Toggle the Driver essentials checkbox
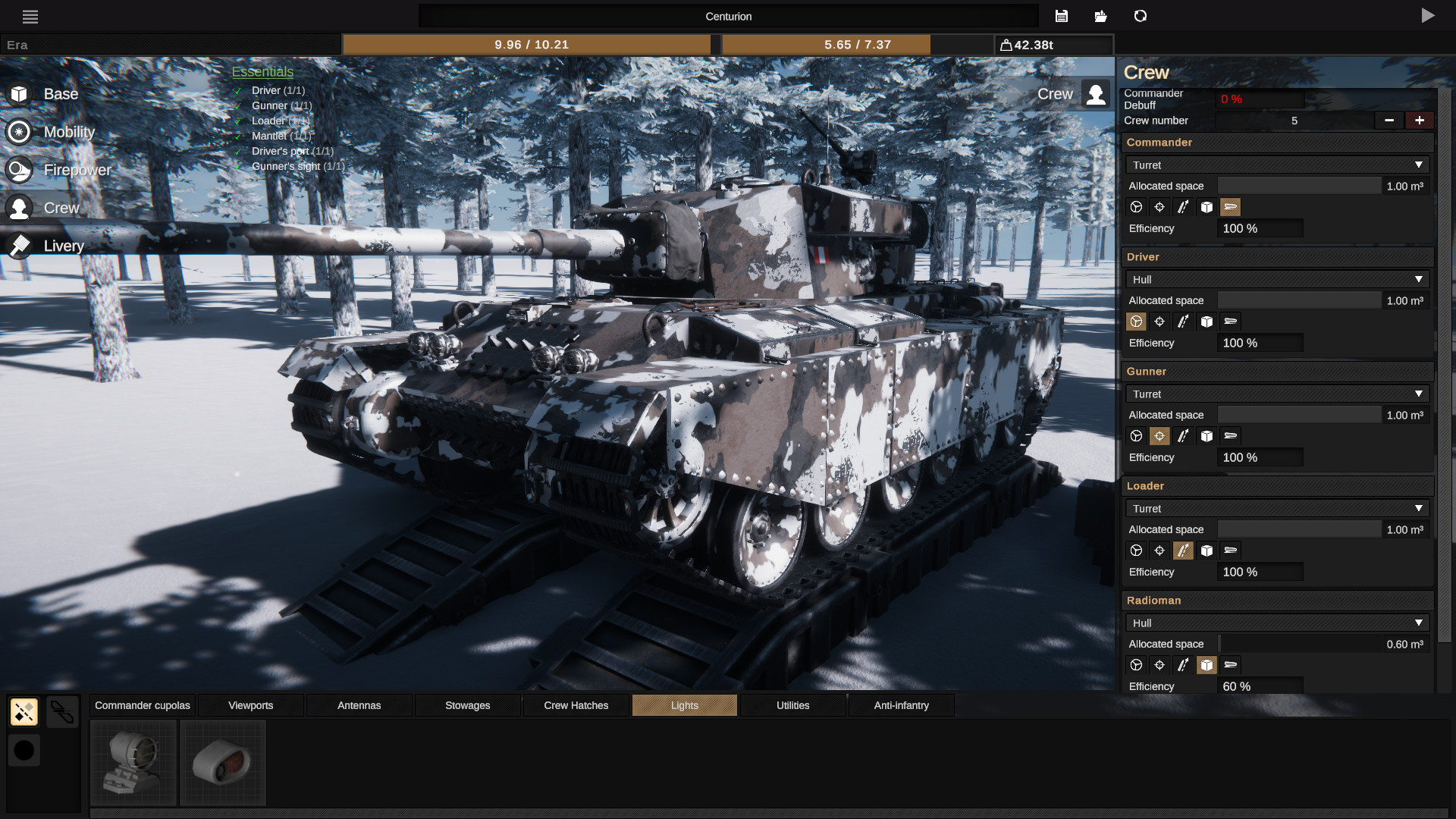The height and width of the screenshot is (819, 1456). click(x=238, y=90)
